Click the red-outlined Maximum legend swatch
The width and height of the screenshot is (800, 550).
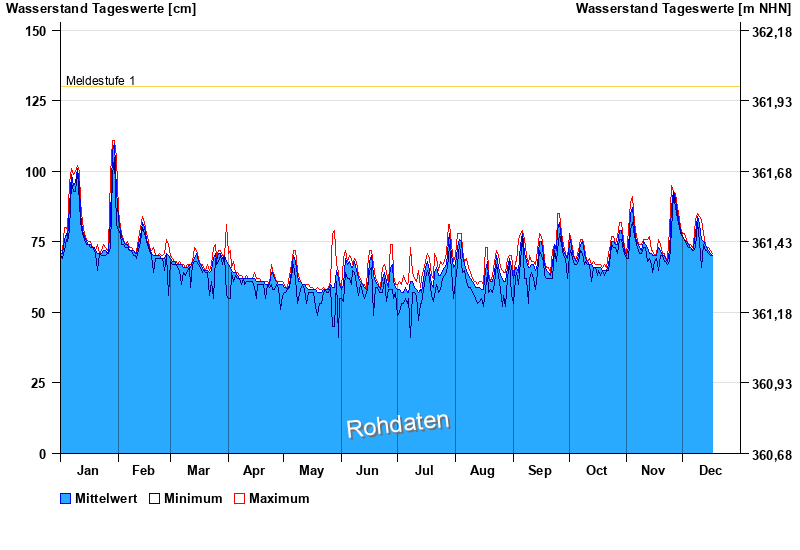click(239, 498)
